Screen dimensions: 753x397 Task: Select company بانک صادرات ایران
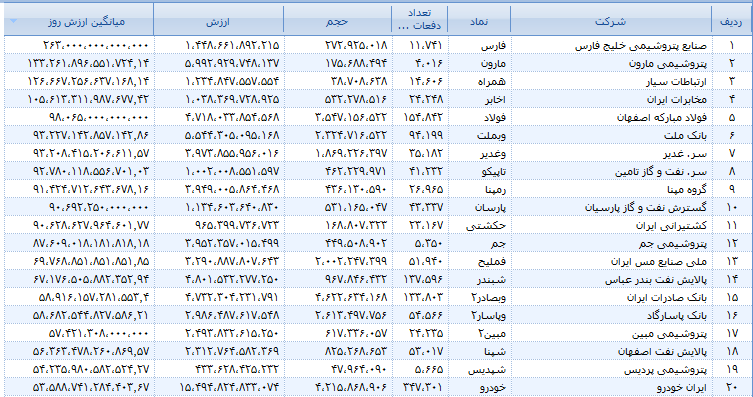pos(667,298)
